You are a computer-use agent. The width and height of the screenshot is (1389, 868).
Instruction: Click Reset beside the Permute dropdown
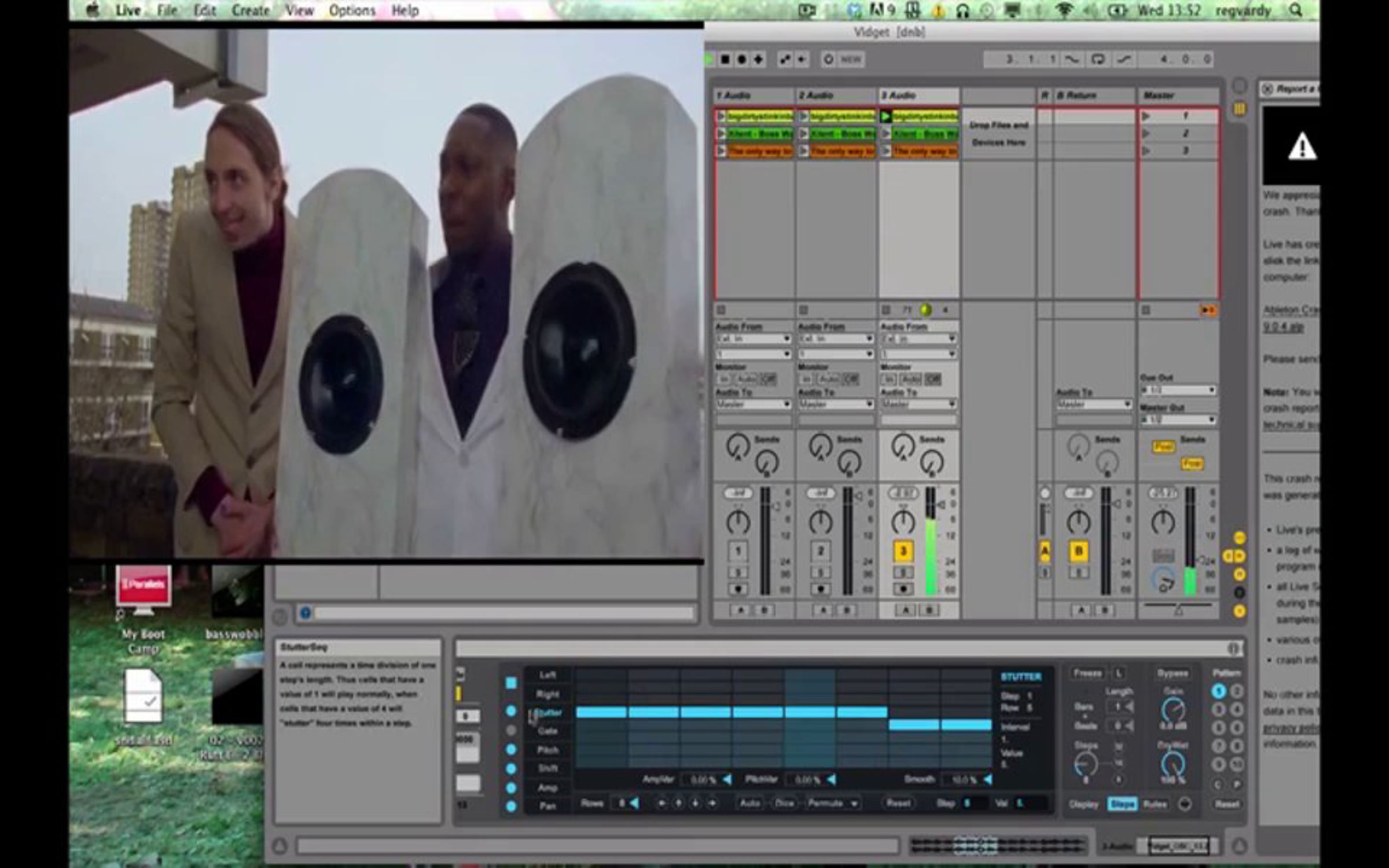coord(898,803)
